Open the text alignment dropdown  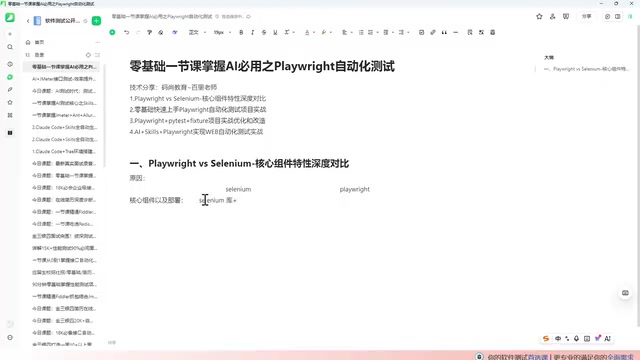coord(347,32)
